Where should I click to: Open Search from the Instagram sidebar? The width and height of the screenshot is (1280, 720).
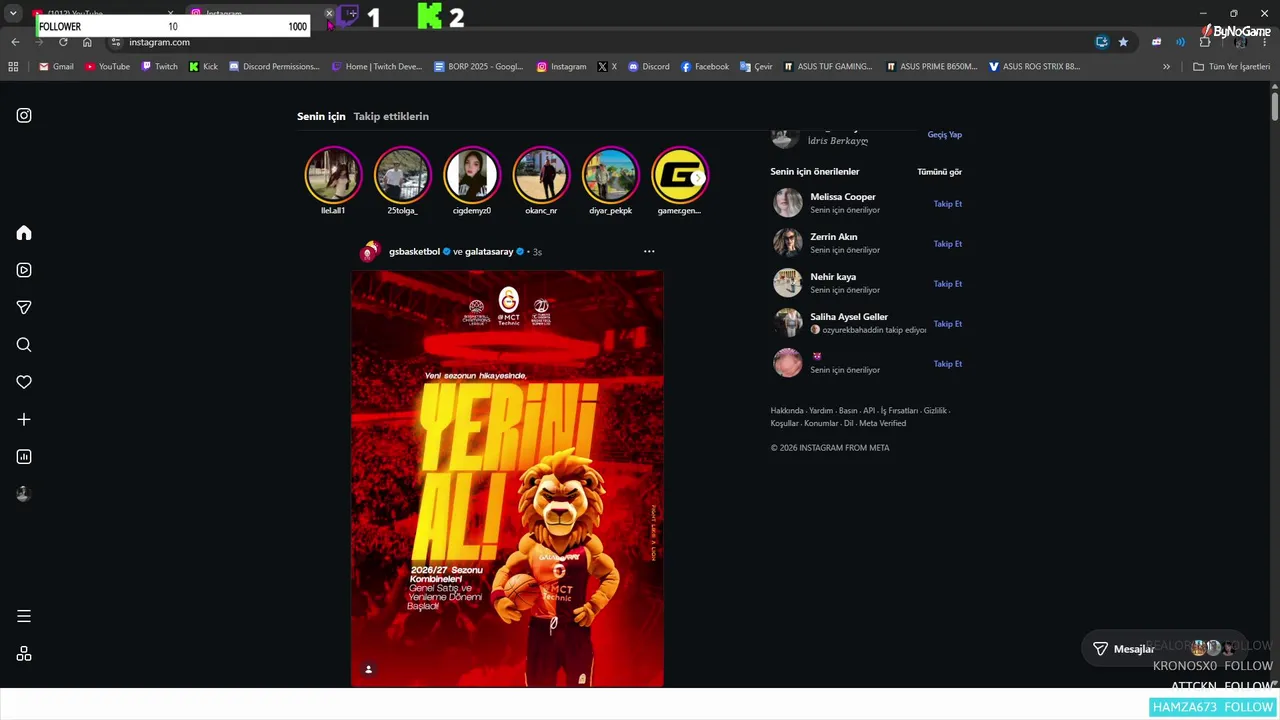24,345
